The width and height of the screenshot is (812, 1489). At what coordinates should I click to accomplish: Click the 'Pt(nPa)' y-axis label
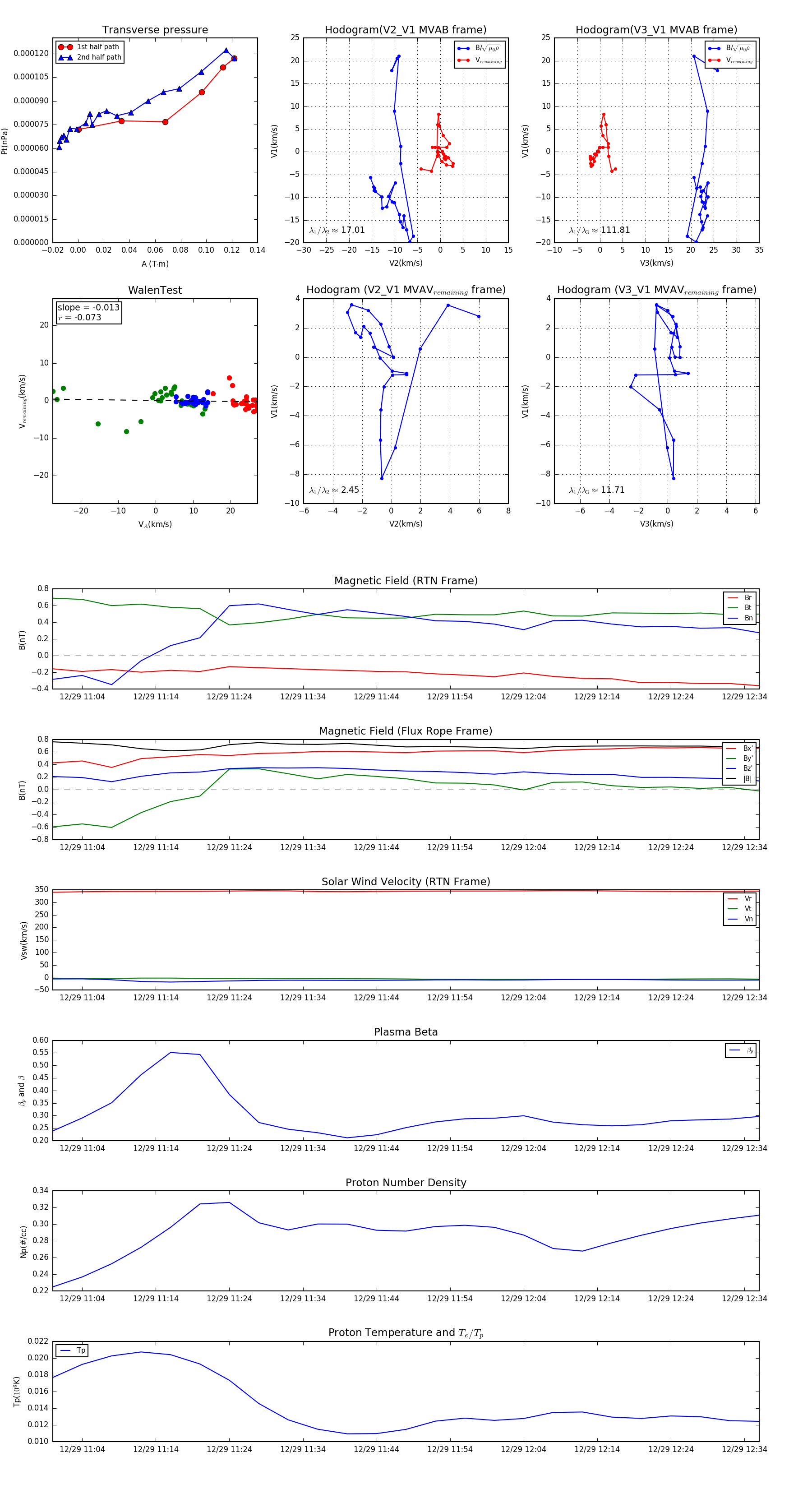[x=5, y=140]
